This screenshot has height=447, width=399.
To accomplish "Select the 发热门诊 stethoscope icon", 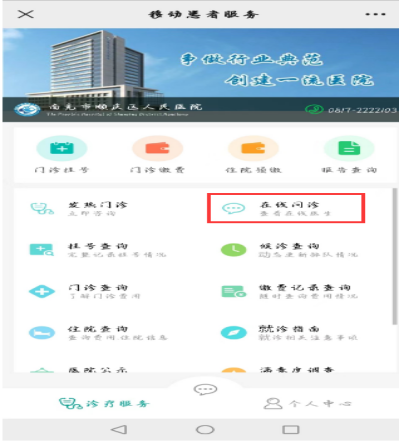I will coord(42,209).
